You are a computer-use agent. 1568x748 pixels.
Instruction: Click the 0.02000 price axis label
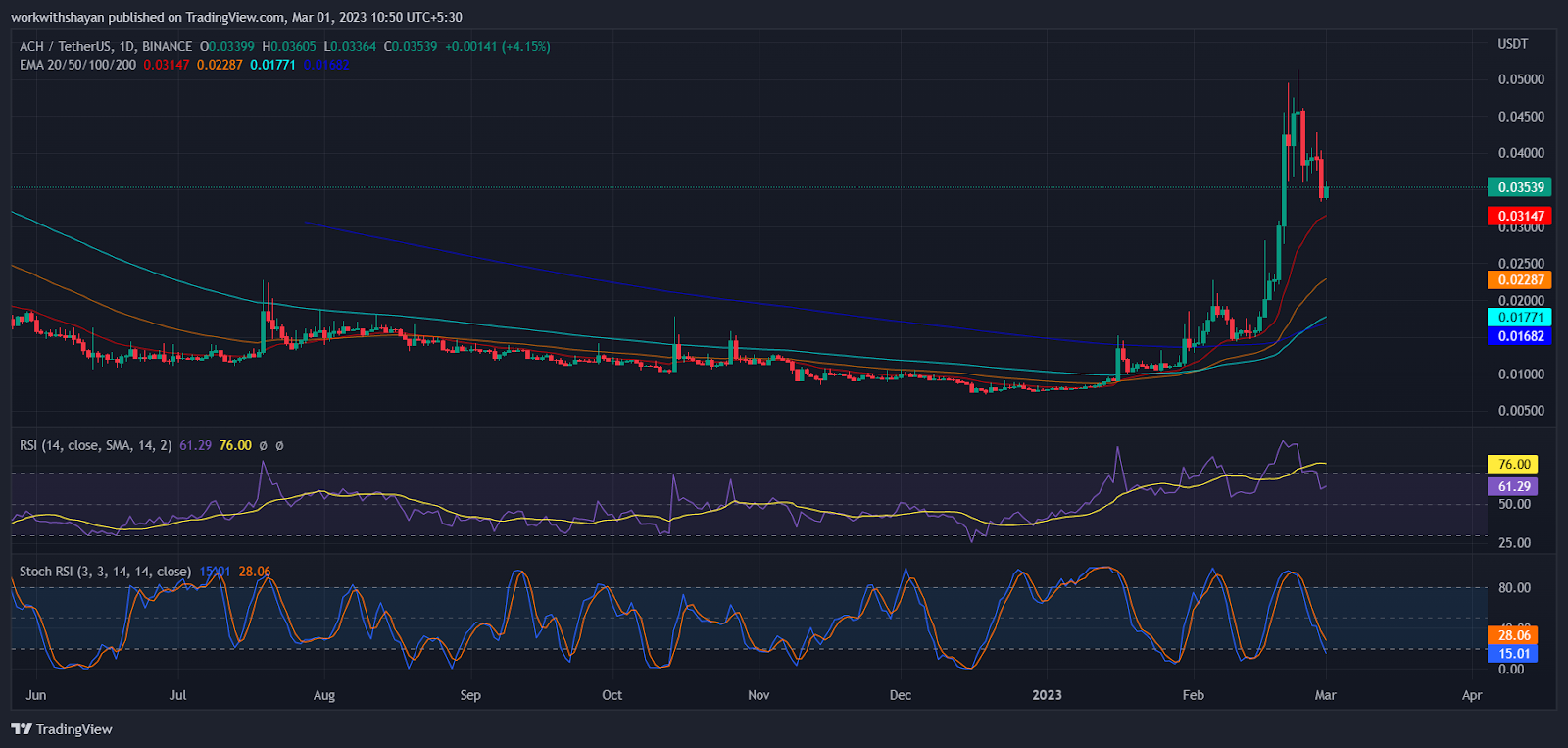[x=1521, y=301]
